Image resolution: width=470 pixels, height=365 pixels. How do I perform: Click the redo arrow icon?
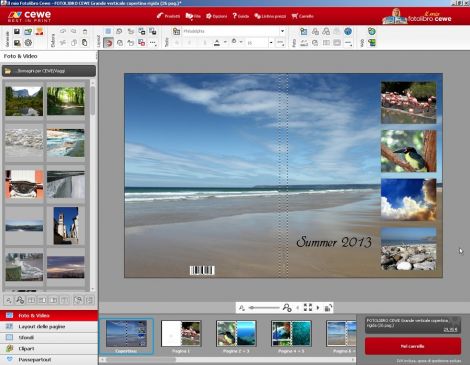point(74,31)
